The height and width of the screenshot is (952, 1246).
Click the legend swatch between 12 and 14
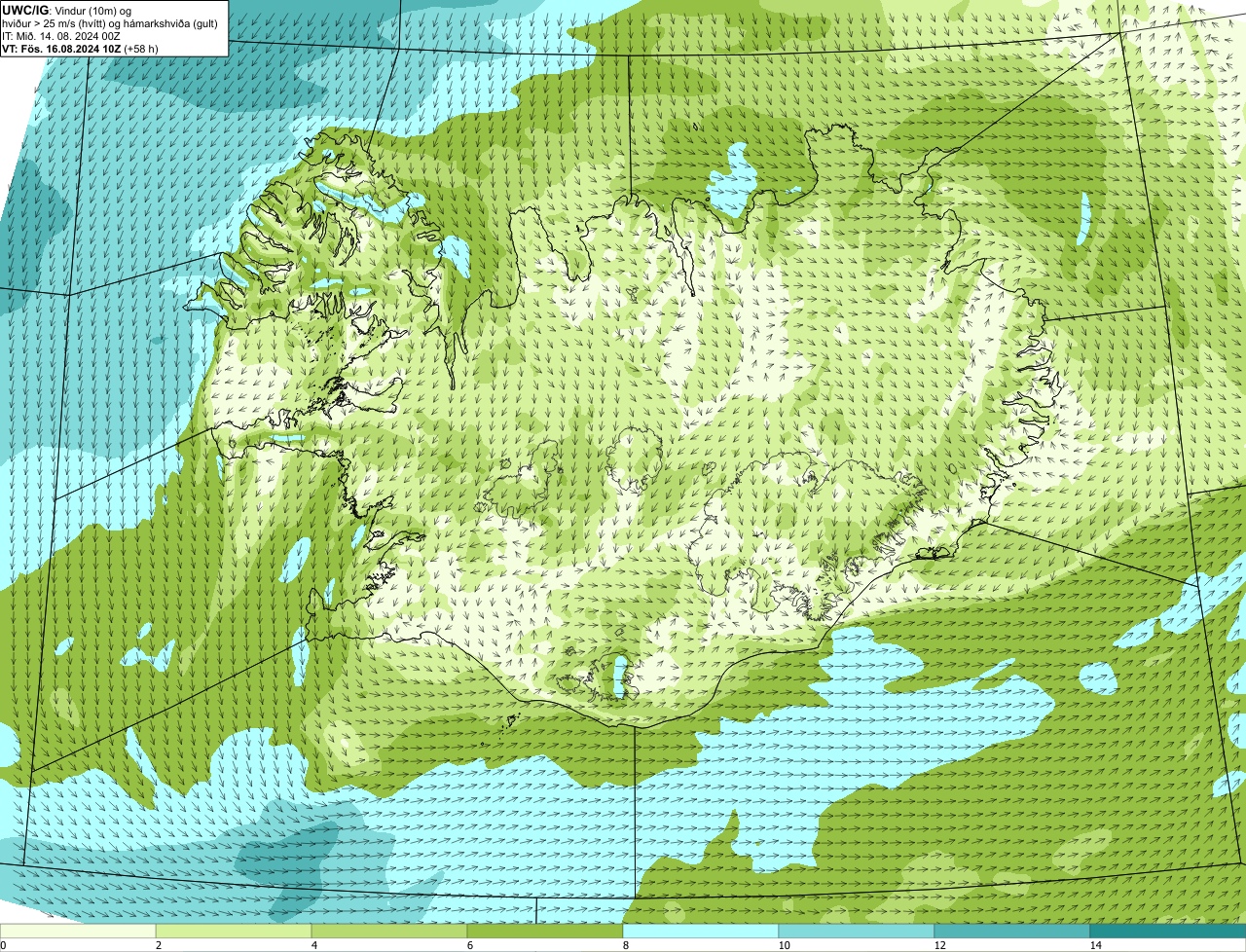(1012, 931)
